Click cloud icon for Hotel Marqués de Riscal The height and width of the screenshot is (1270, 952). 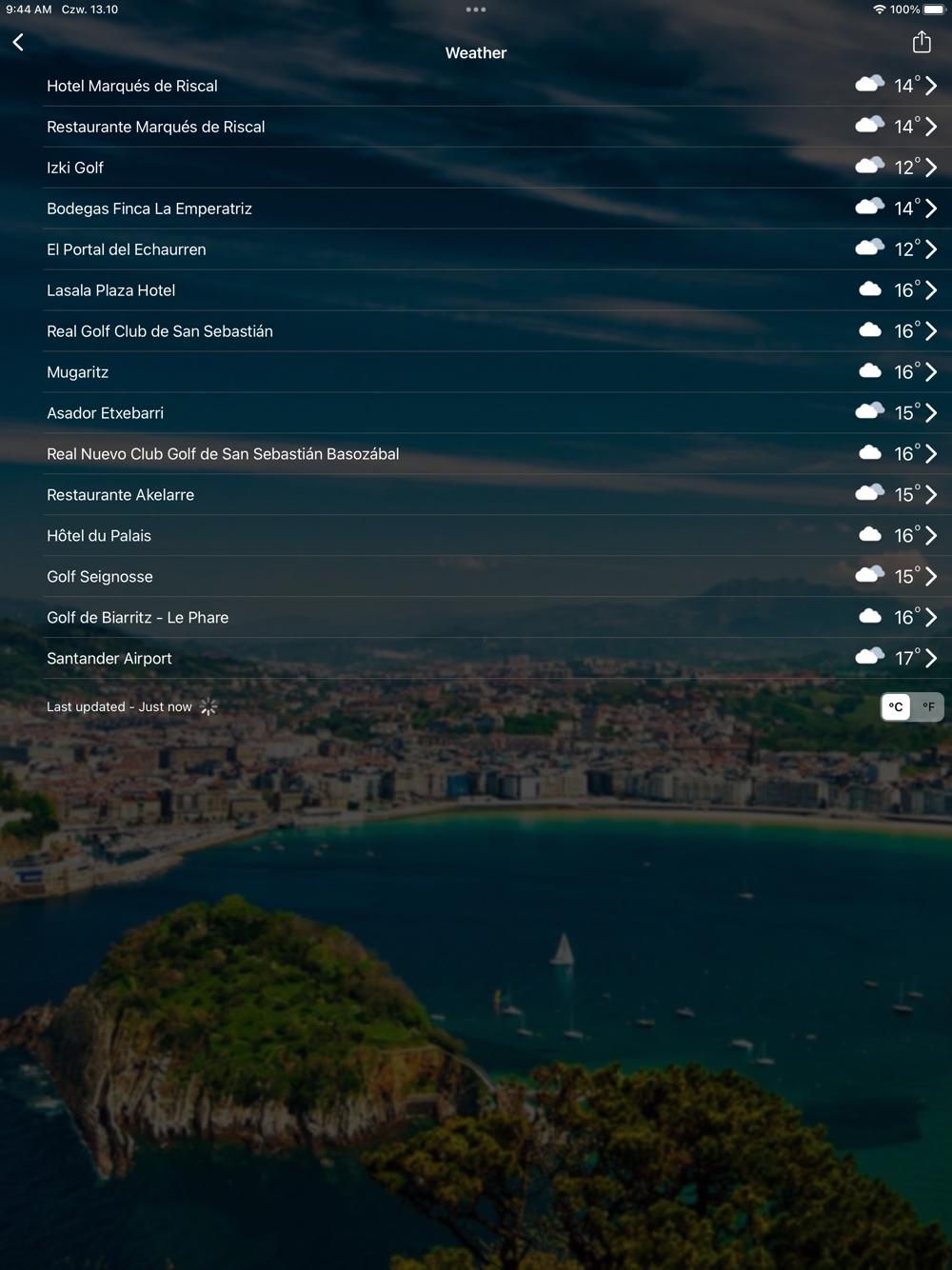pos(870,84)
